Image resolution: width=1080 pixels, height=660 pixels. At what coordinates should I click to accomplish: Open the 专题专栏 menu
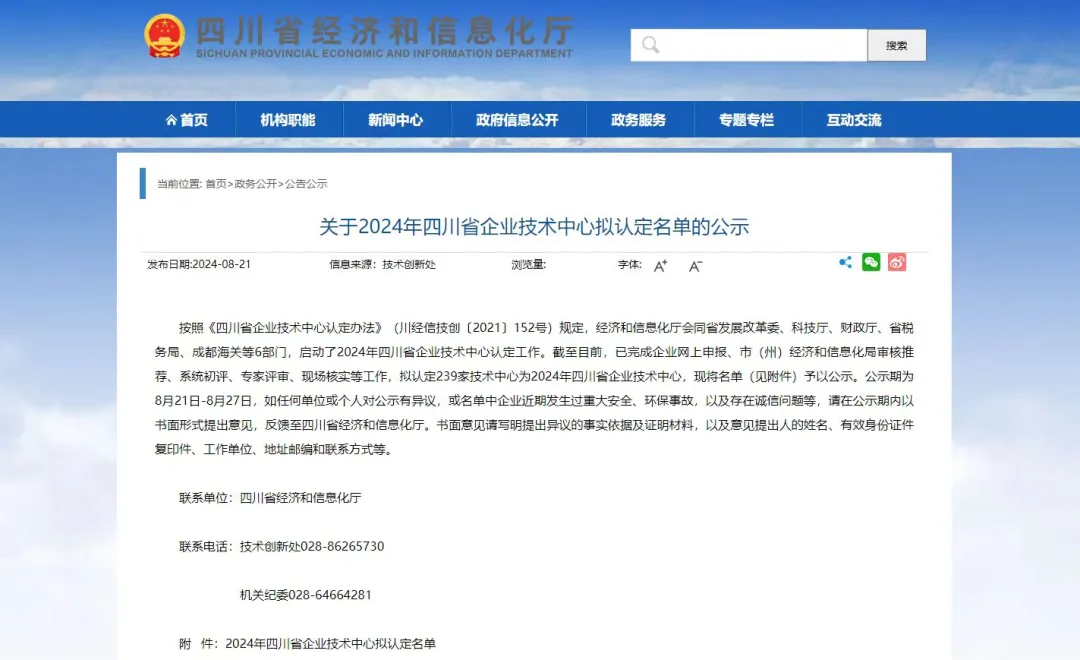tap(747, 120)
